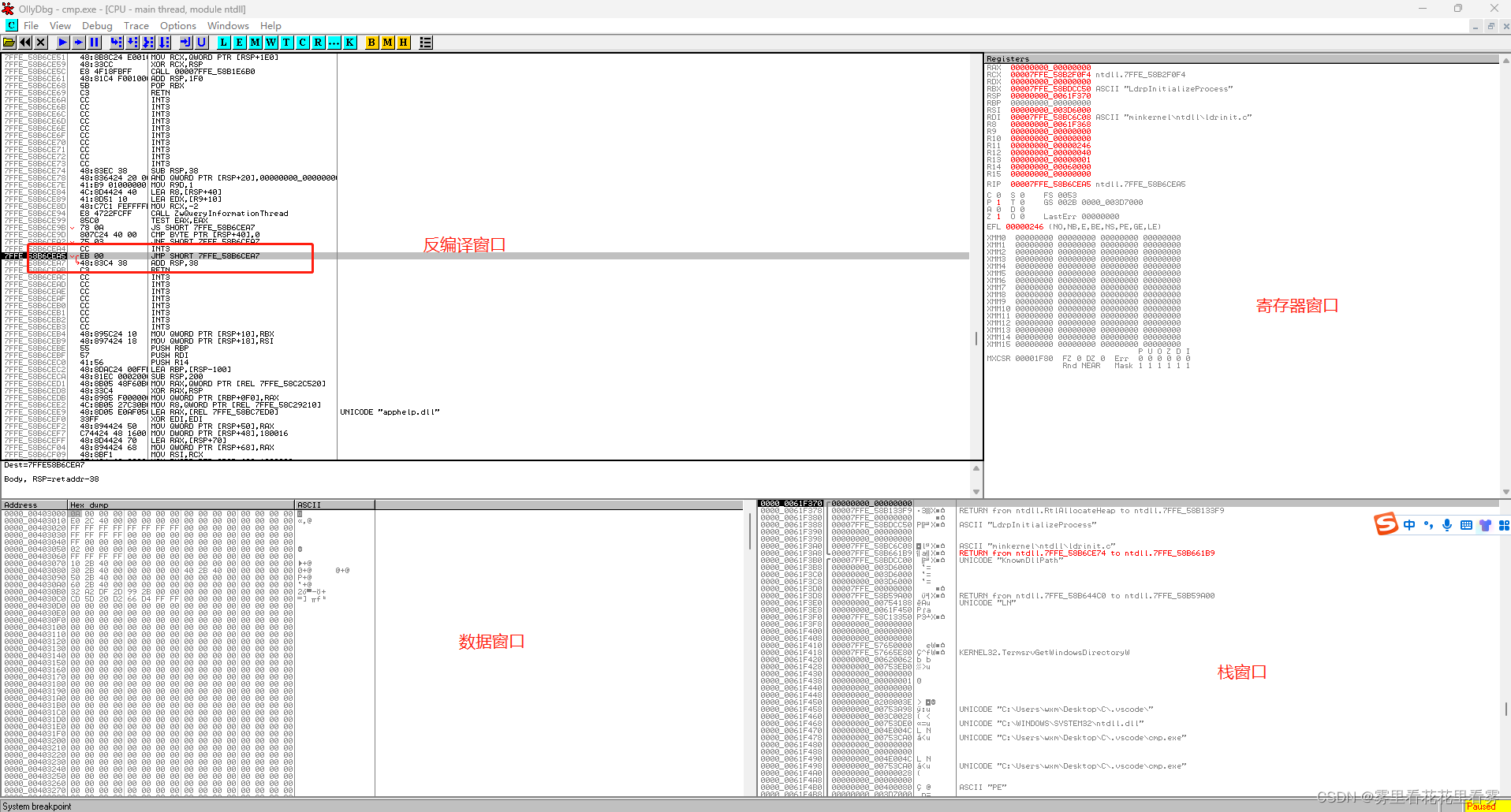
Task: Pause execution with the pause icon
Action: [95, 43]
